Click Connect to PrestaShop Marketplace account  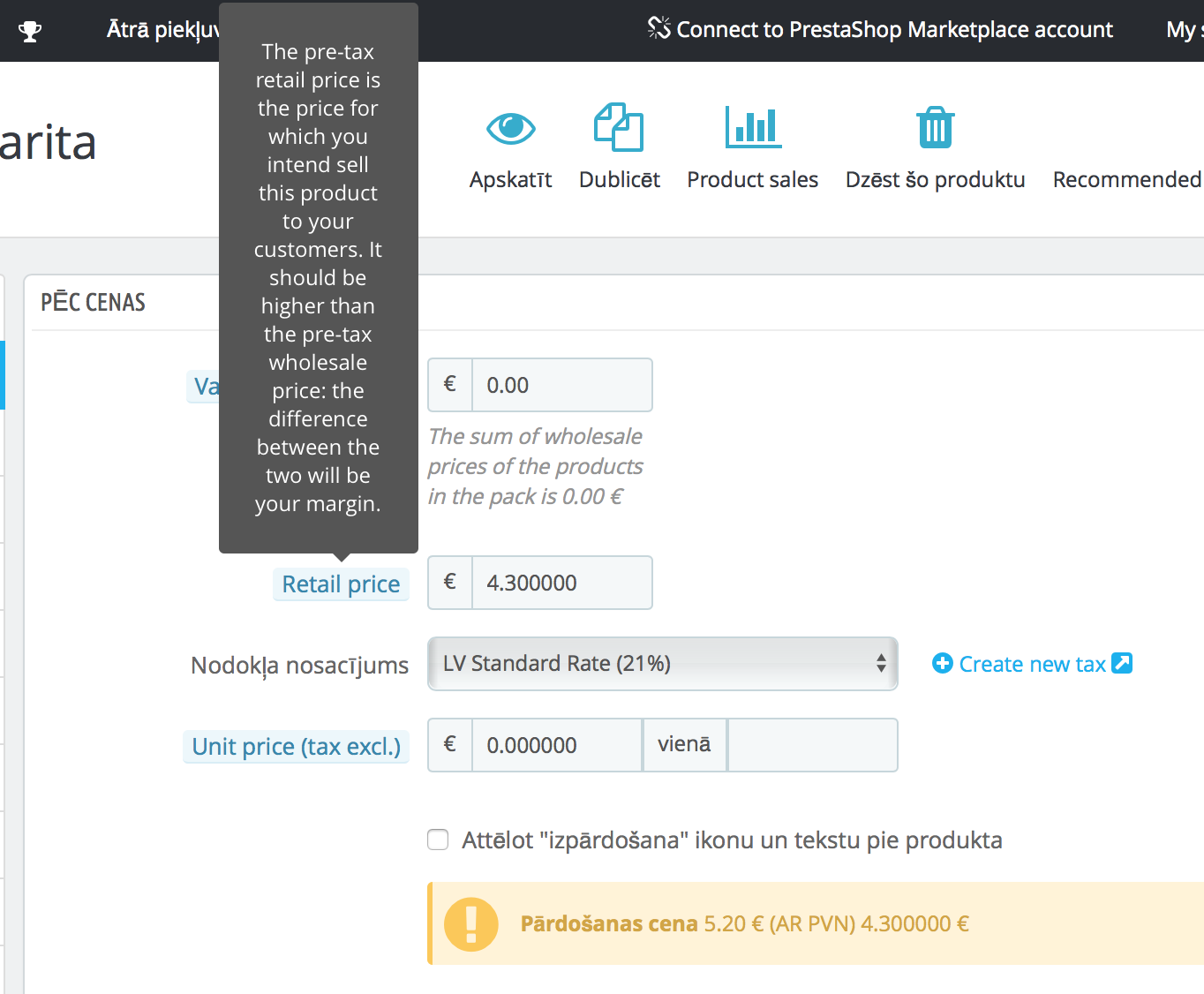893,30
